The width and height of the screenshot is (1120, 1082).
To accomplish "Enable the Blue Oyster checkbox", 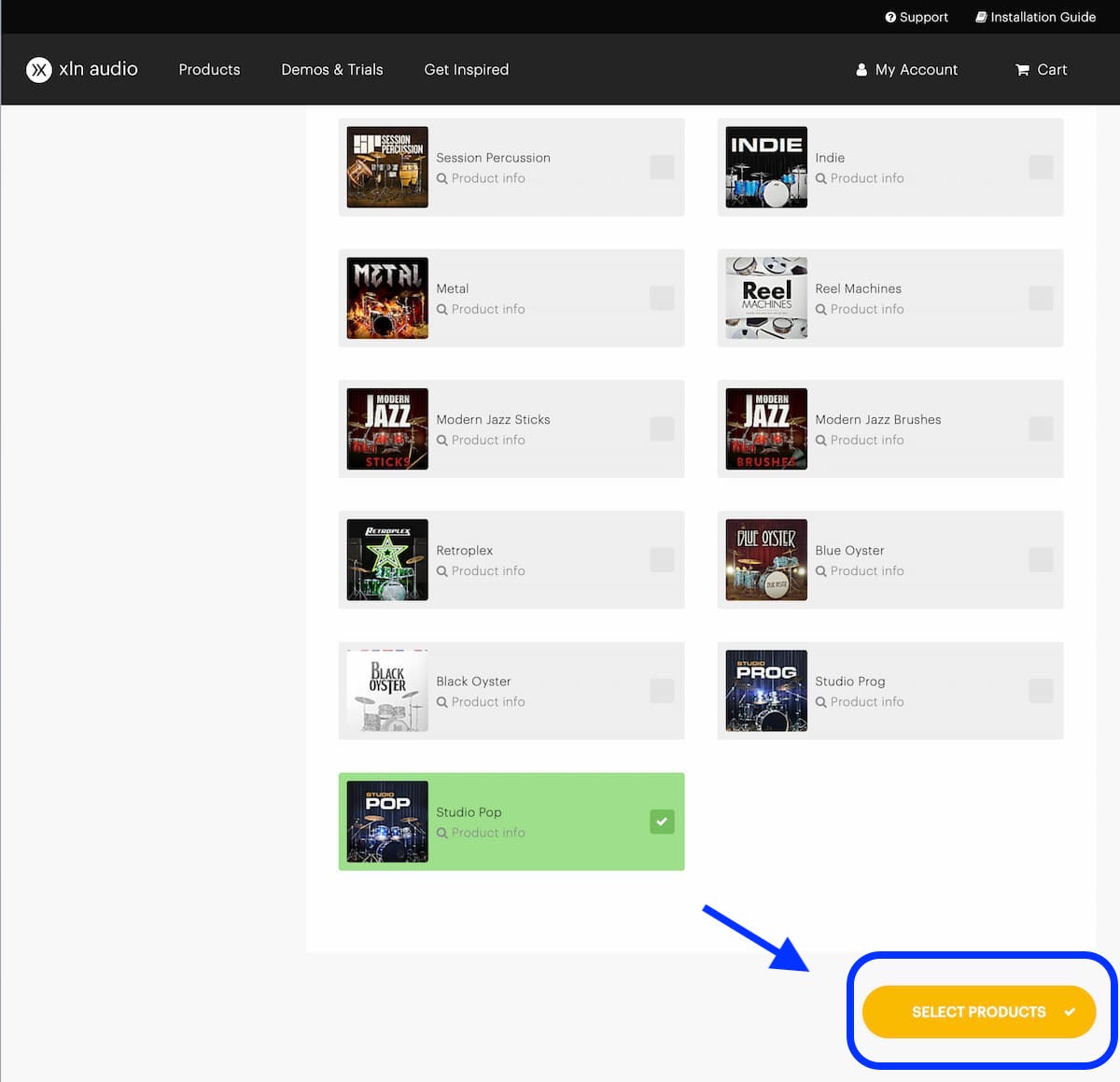I will pos(1041,559).
